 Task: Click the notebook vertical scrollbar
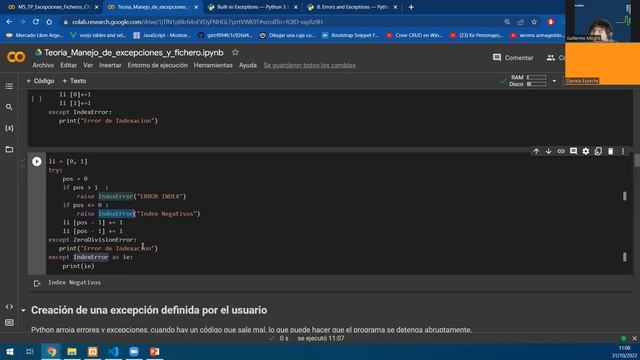(637, 160)
